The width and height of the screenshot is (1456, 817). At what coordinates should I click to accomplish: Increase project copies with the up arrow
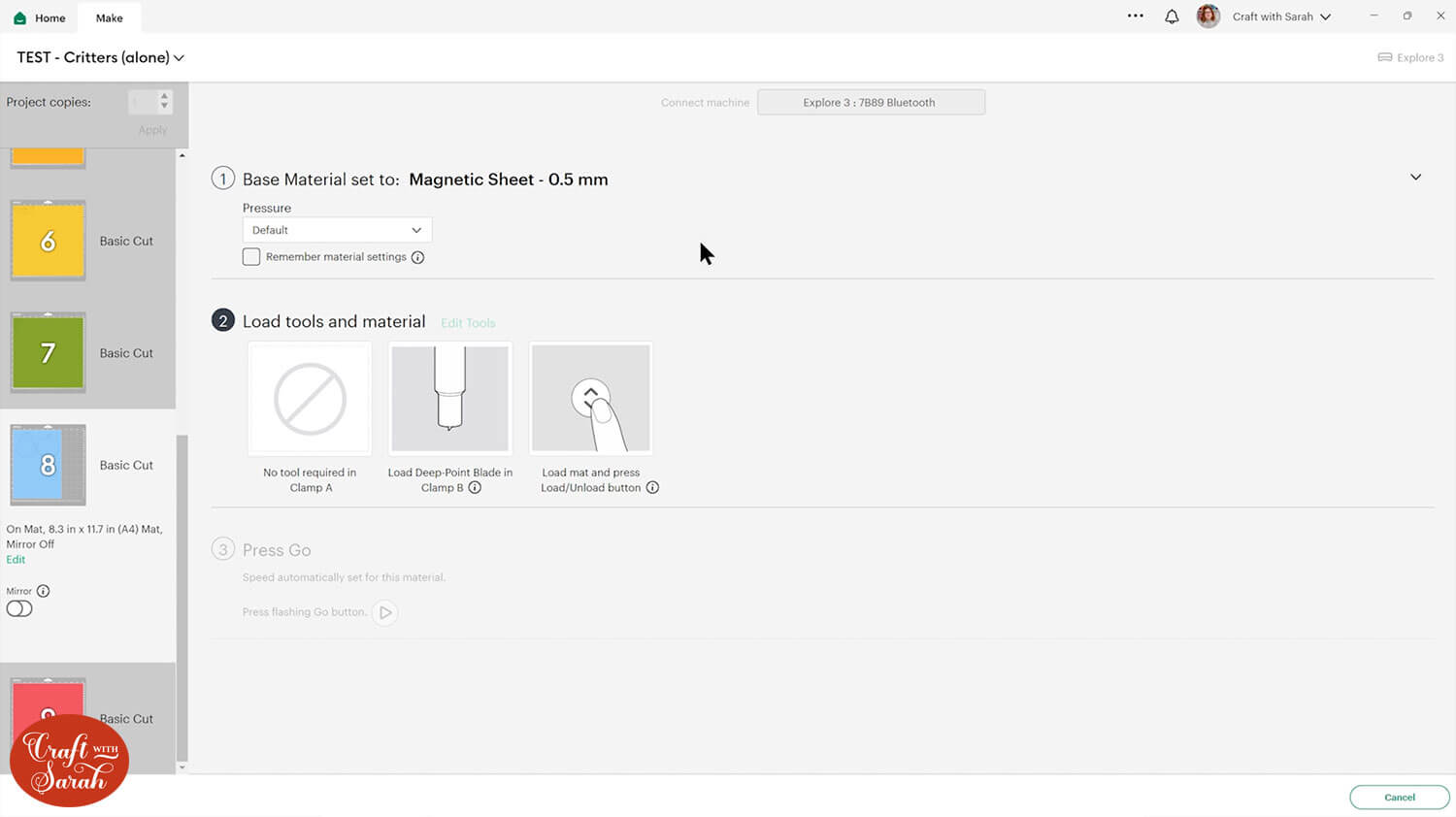[164, 96]
